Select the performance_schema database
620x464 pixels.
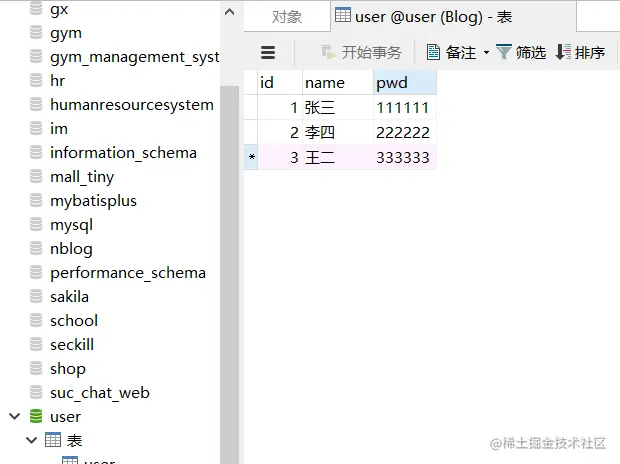pos(128,273)
